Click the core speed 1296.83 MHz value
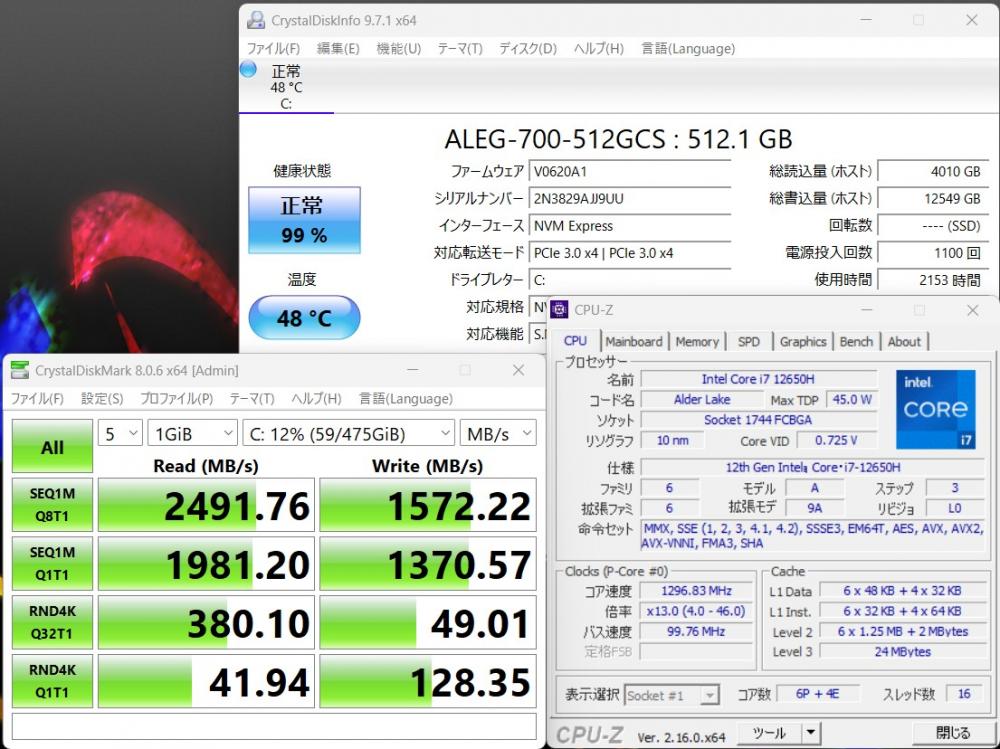The height and width of the screenshot is (749, 1000). pyautogui.click(x=696, y=591)
